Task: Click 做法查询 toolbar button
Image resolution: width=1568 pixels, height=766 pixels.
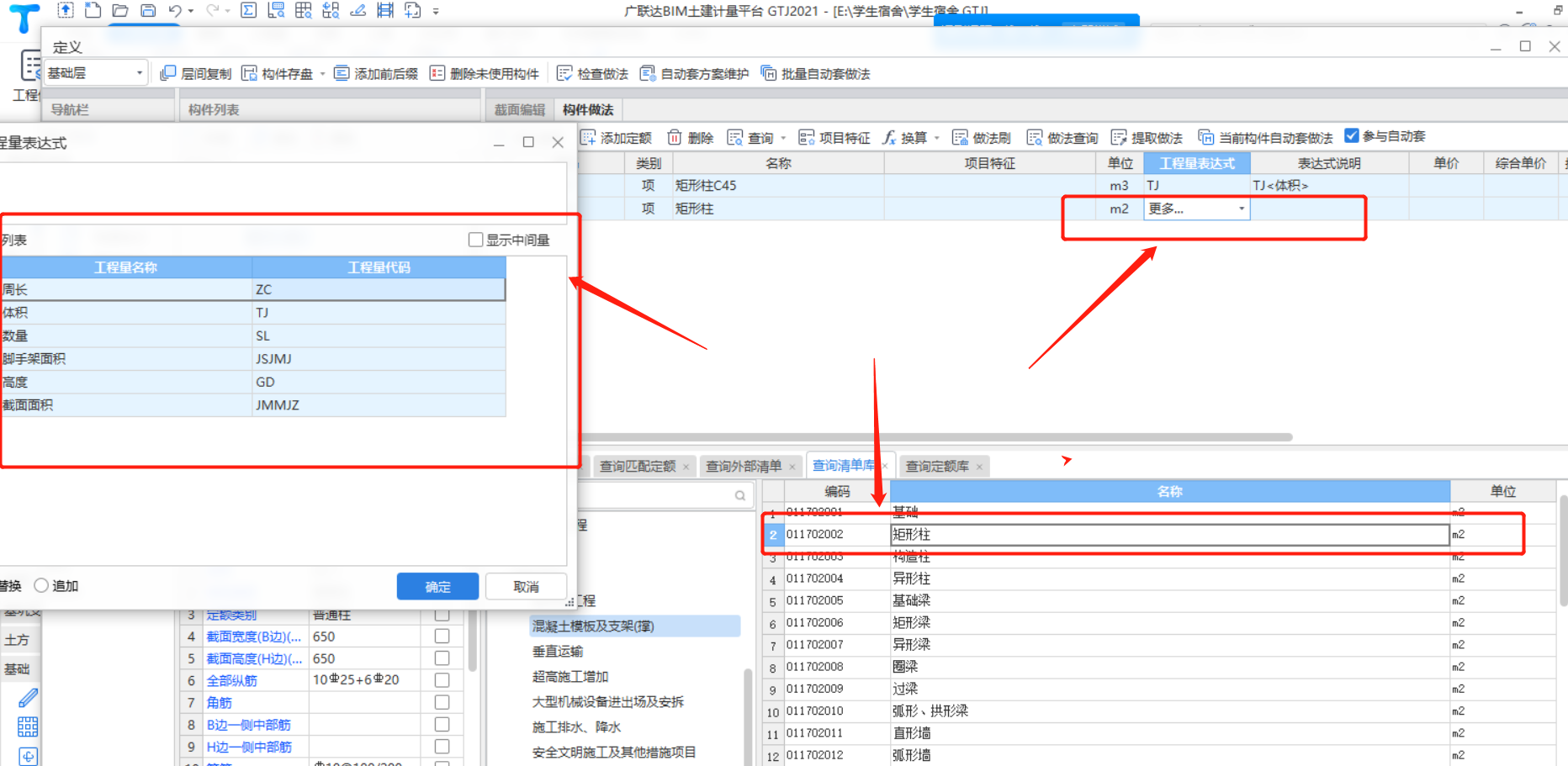Action: pos(1063,137)
